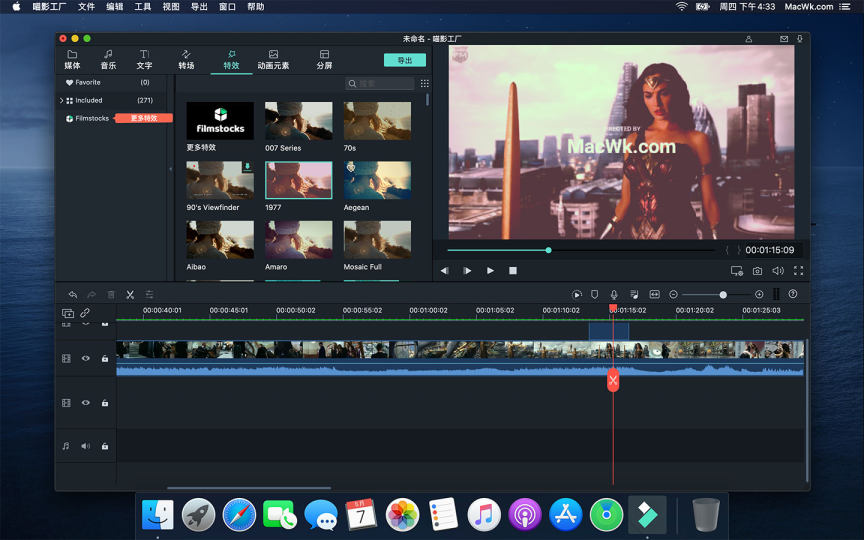Image resolution: width=864 pixels, height=540 pixels.
Task: Play the preview video
Action: (490, 271)
